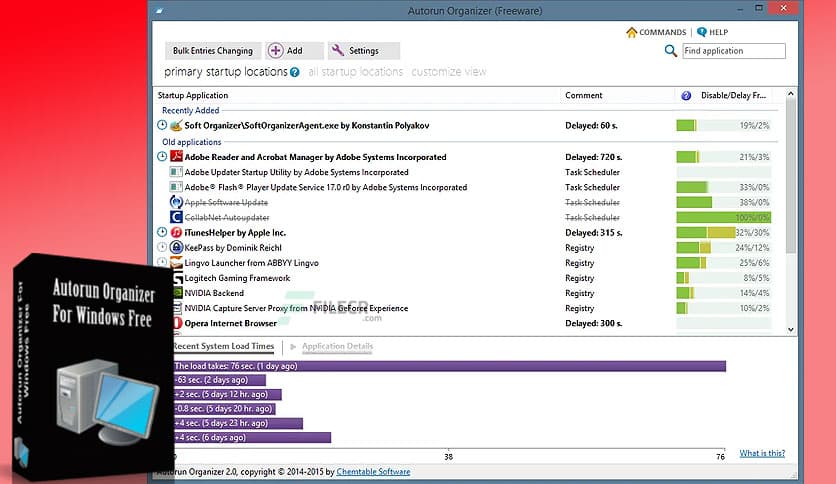The image size is (836, 484).
Task: Open Settings with the wrench icon
Action: click(363, 51)
